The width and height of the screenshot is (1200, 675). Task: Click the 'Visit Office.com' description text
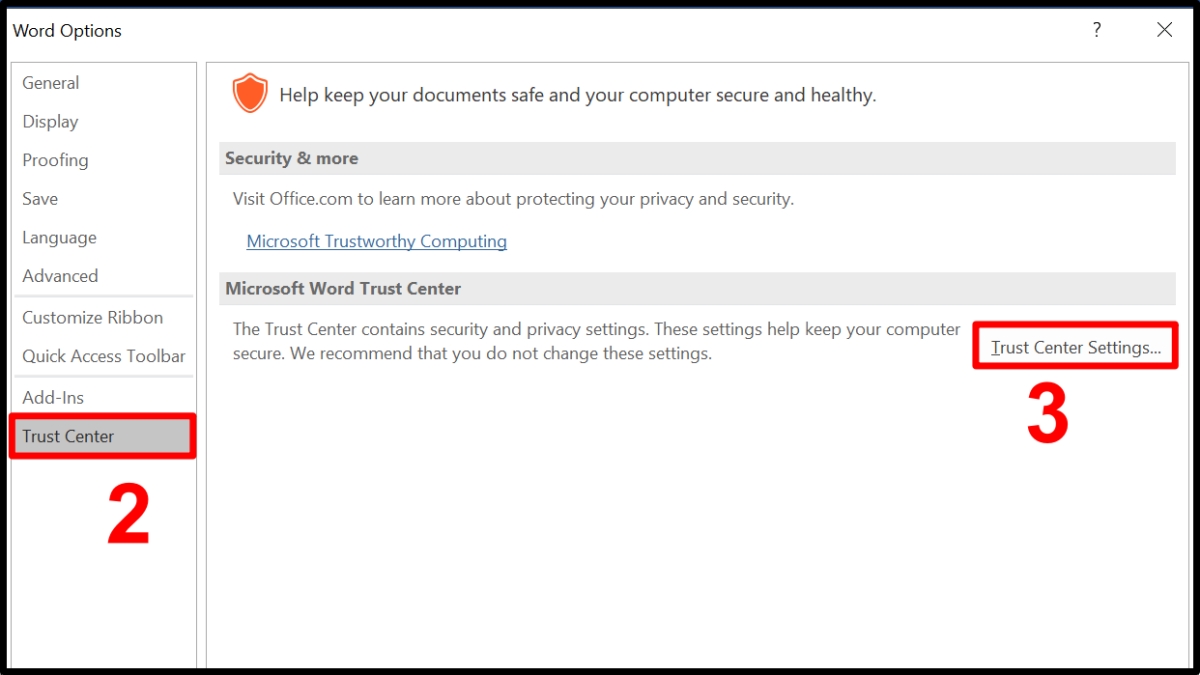pos(512,199)
